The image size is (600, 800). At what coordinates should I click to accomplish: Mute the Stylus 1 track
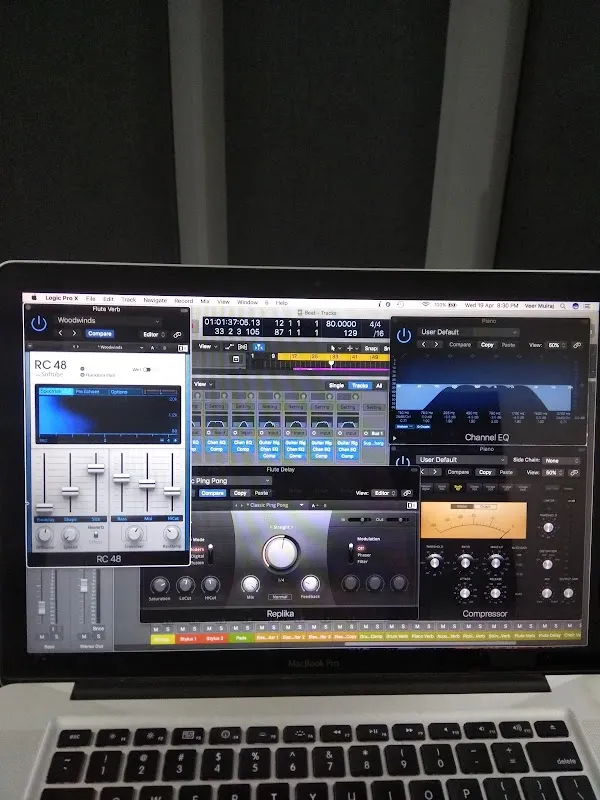coord(182,628)
